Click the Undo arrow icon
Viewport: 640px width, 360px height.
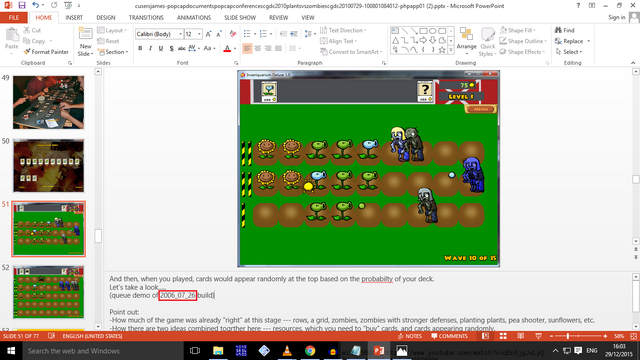pyautogui.click(x=35, y=6)
